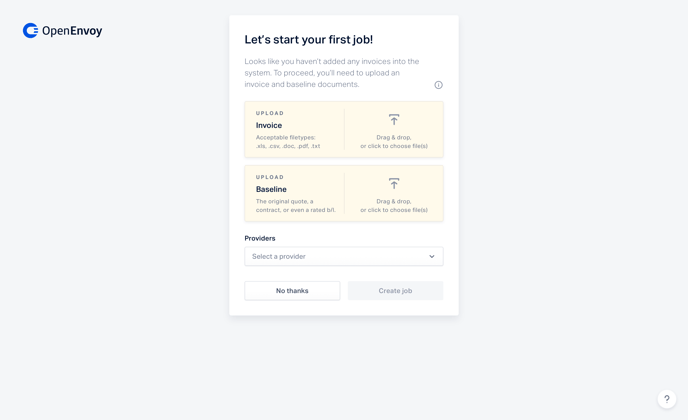This screenshot has width=688, height=420.
Task: Open the info icon beside the description
Action: pyautogui.click(x=438, y=85)
